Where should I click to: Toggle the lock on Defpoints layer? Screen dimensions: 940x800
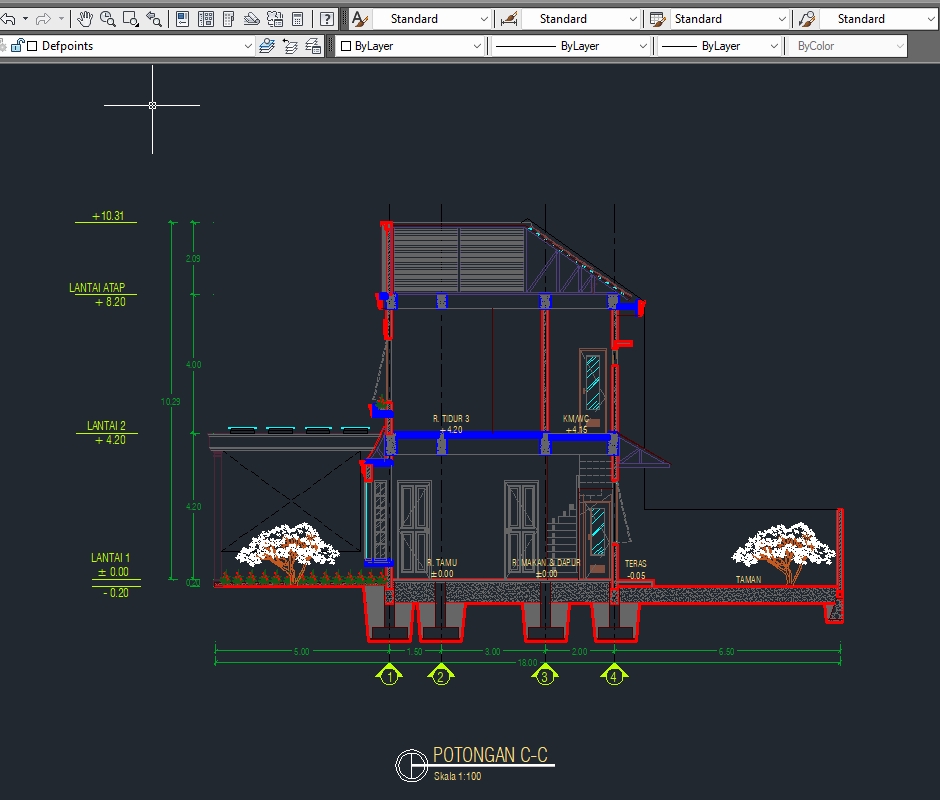coord(18,46)
